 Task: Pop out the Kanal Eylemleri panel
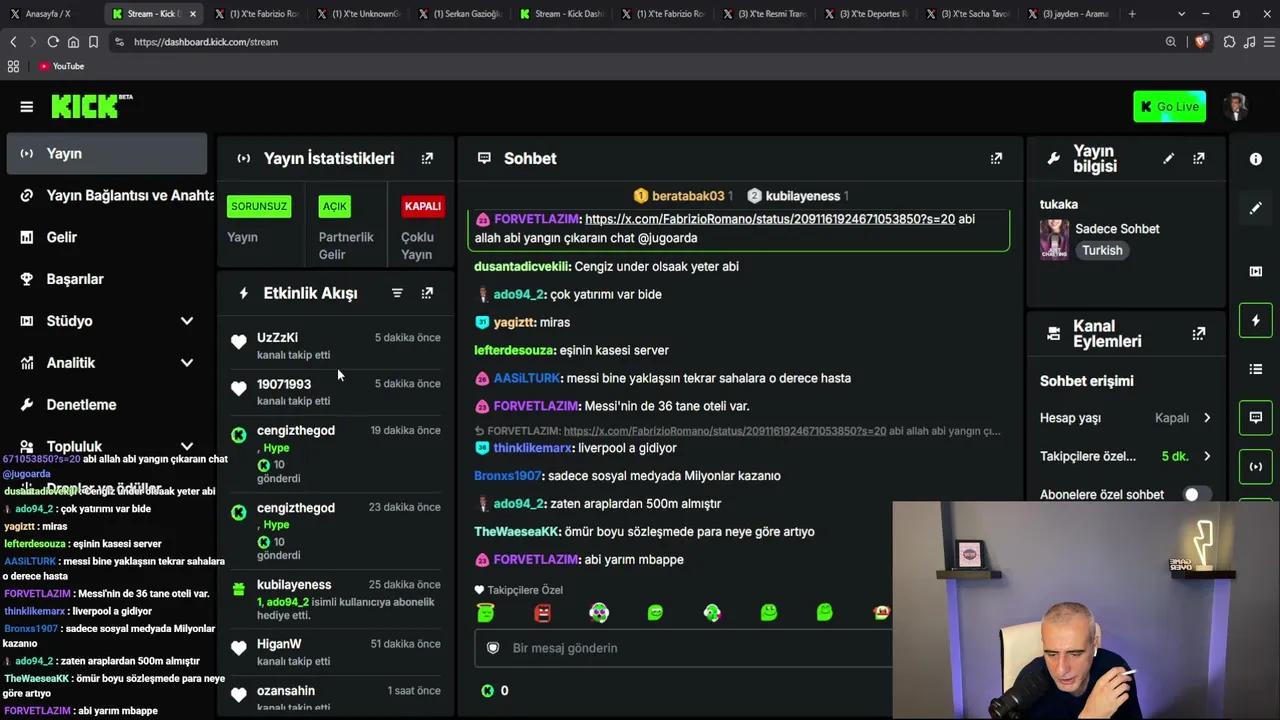(x=1198, y=334)
